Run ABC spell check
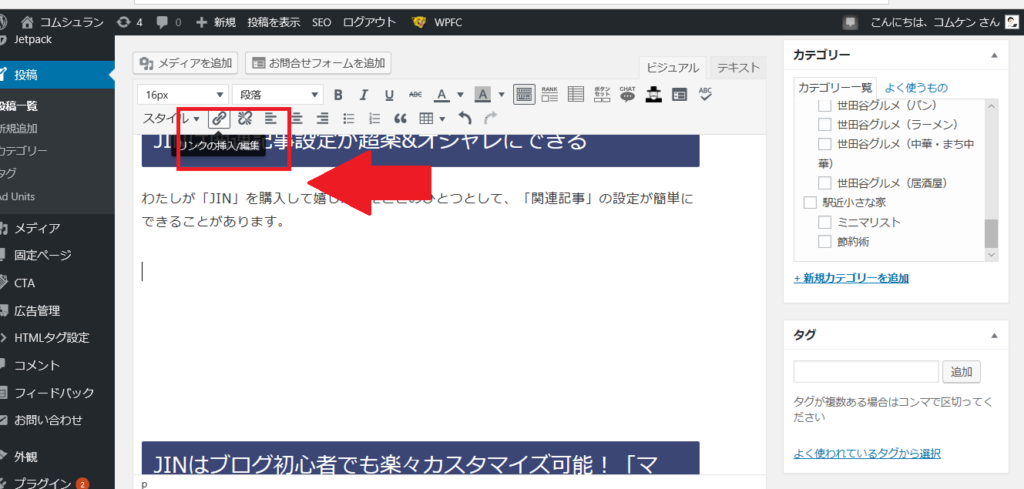 click(705, 95)
